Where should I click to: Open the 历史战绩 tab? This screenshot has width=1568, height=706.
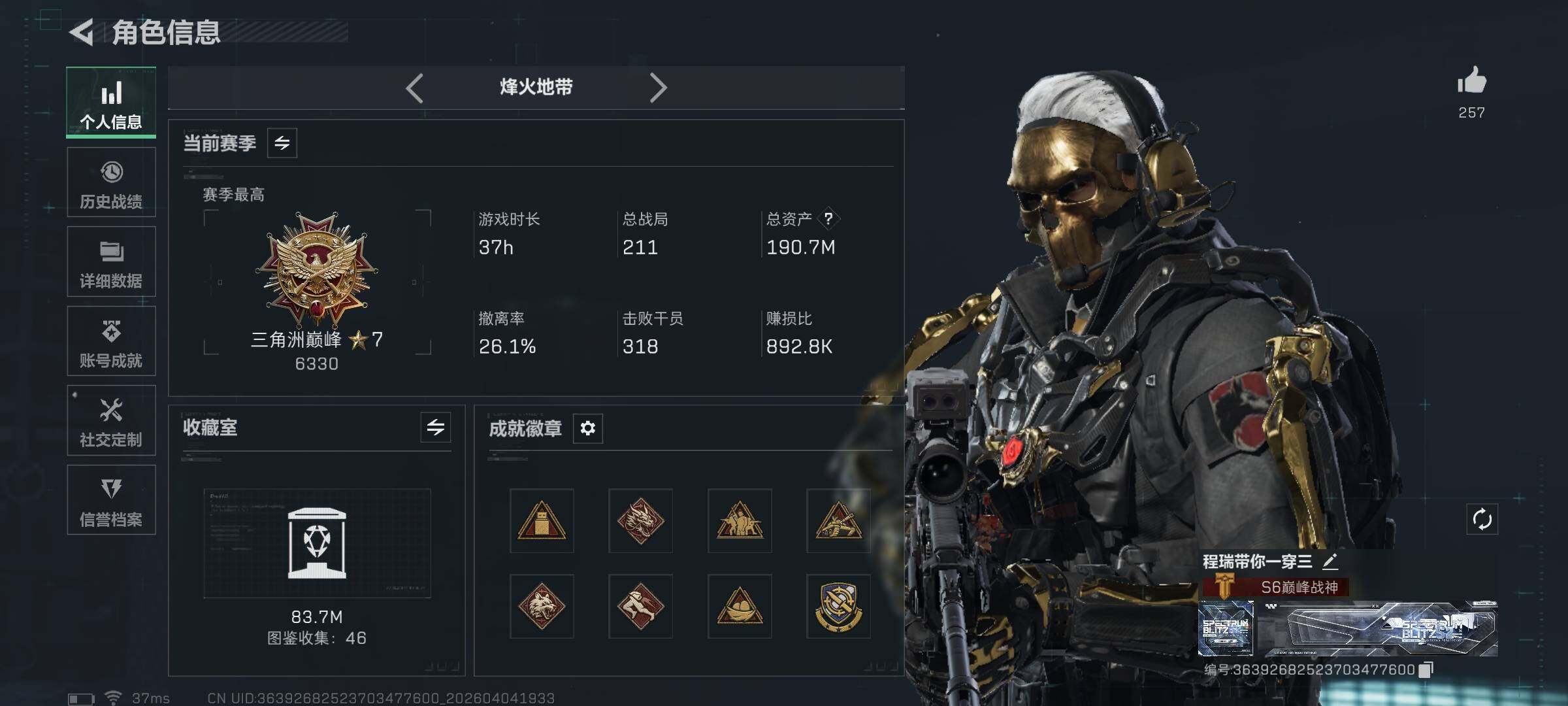[x=111, y=182]
